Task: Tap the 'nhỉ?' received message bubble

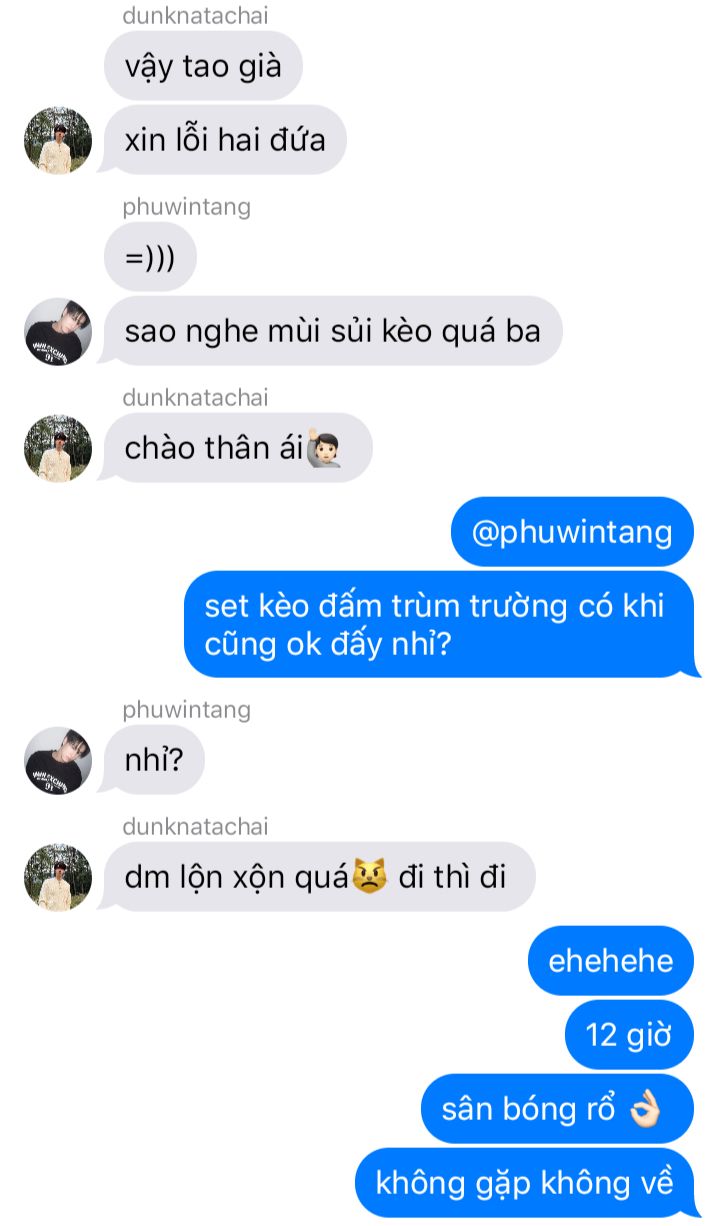Action: [154, 760]
